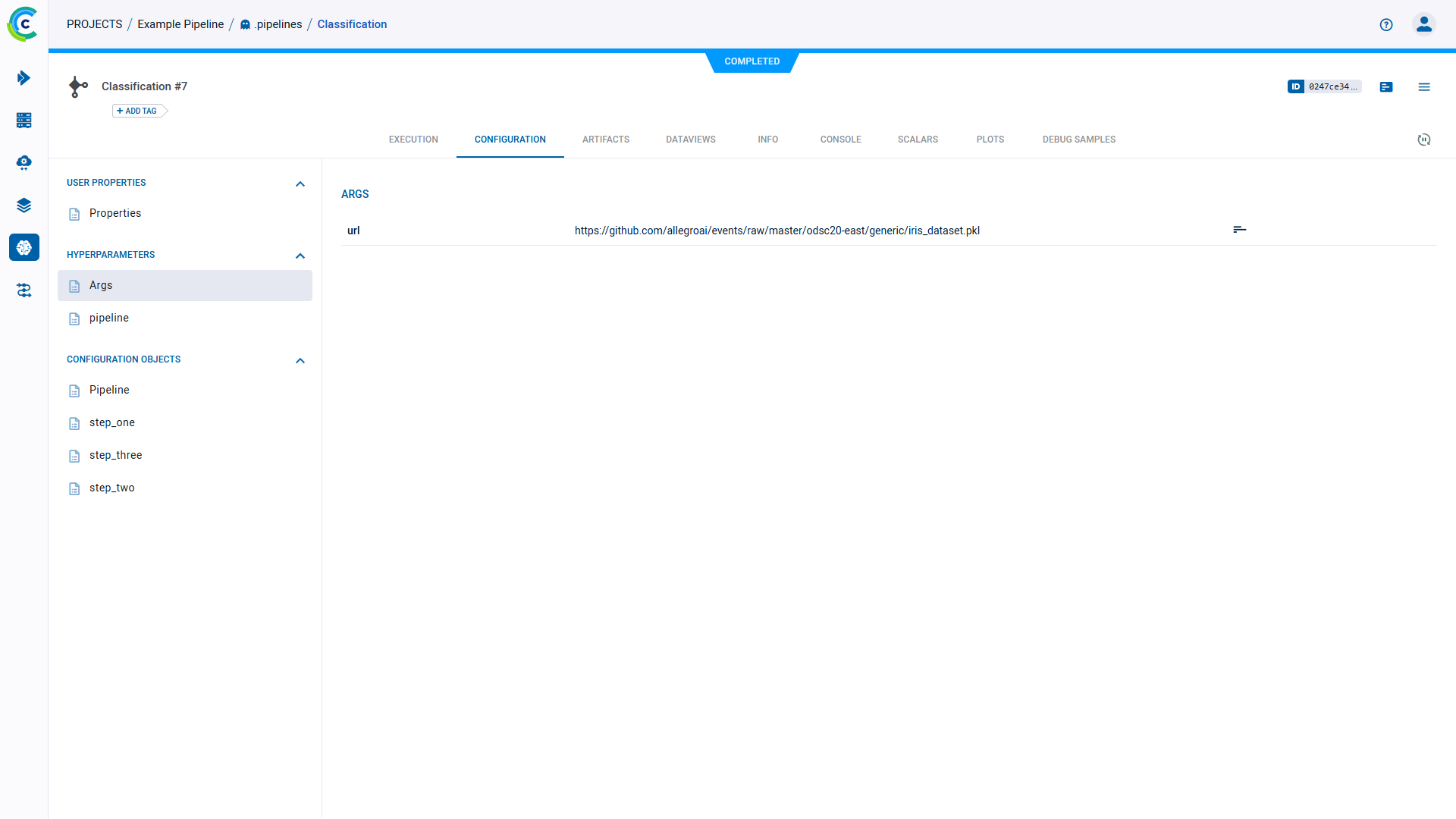The image size is (1456, 819).
Task: Click the highlighted brain icon in the sidebar
Action: point(24,247)
